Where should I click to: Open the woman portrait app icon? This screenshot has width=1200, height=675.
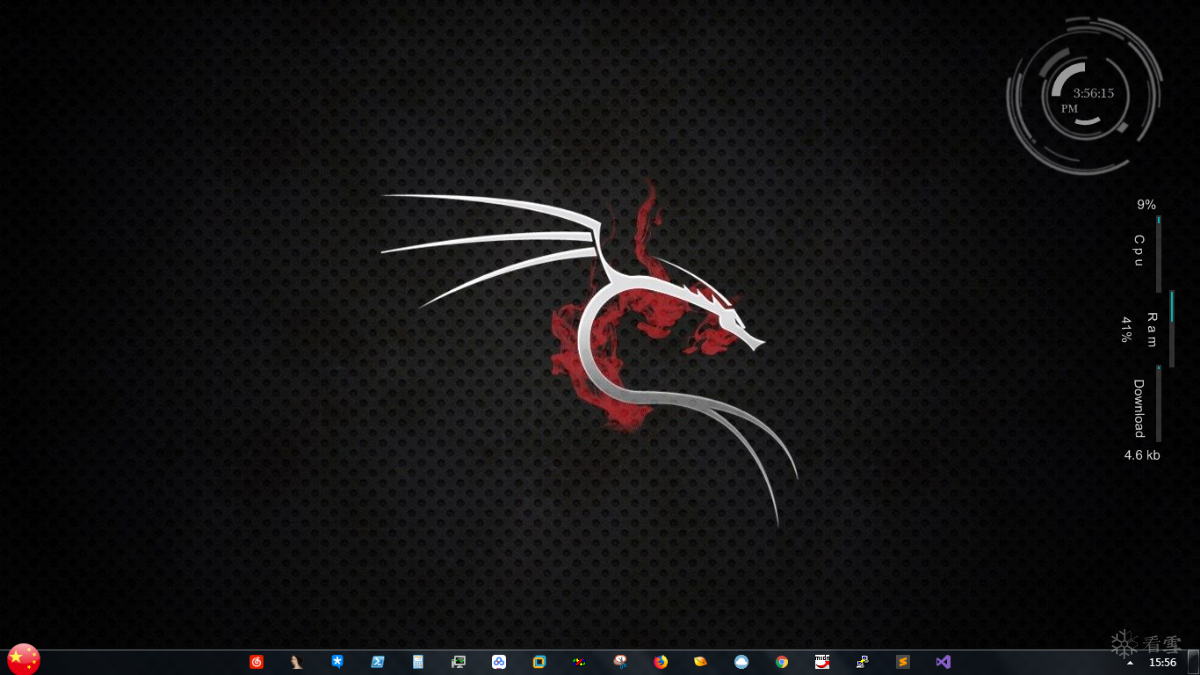tap(297, 662)
